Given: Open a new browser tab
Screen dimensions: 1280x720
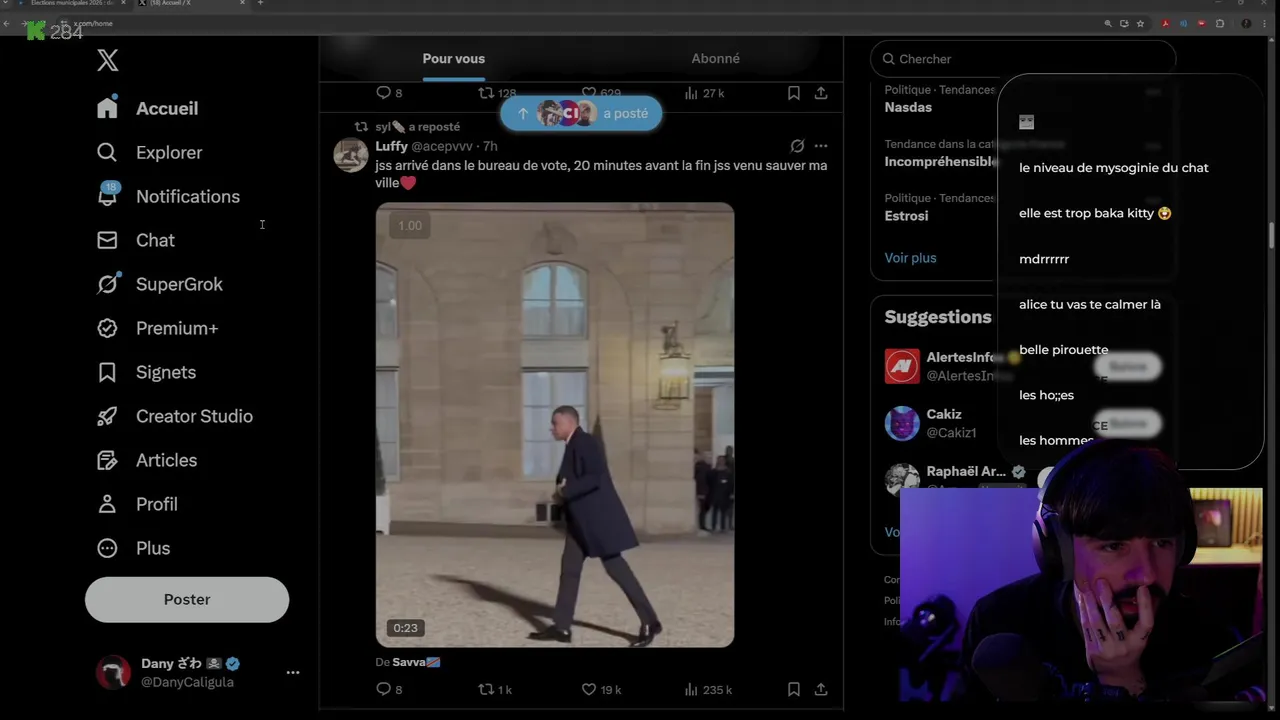Looking at the screenshot, I should pyautogui.click(x=261, y=4).
